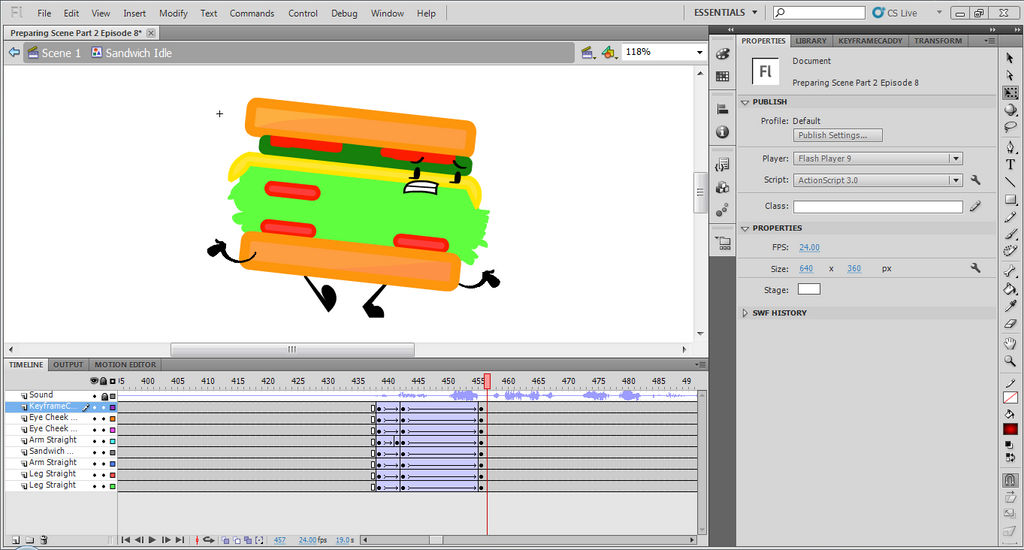The width and height of the screenshot is (1024, 550).
Task: Open the Insert menu
Action: click(135, 13)
